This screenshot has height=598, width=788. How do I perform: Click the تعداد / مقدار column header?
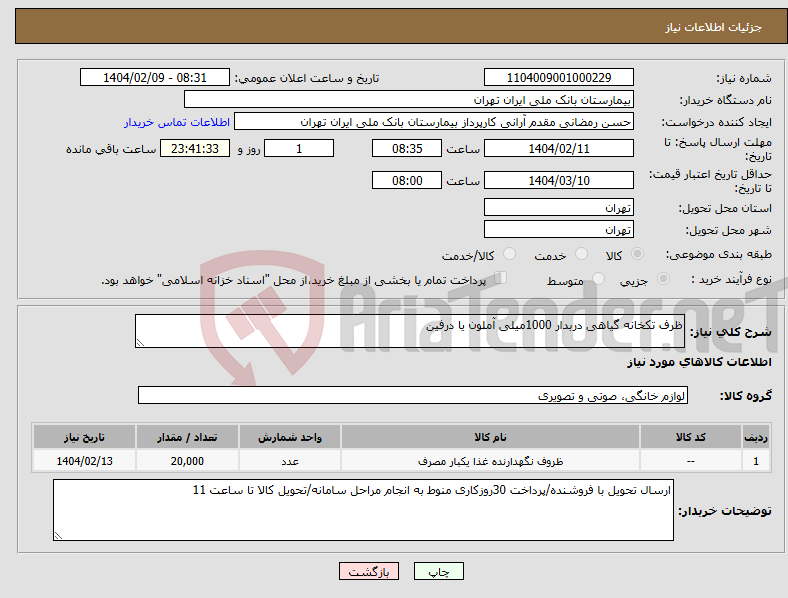coord(187,437)
